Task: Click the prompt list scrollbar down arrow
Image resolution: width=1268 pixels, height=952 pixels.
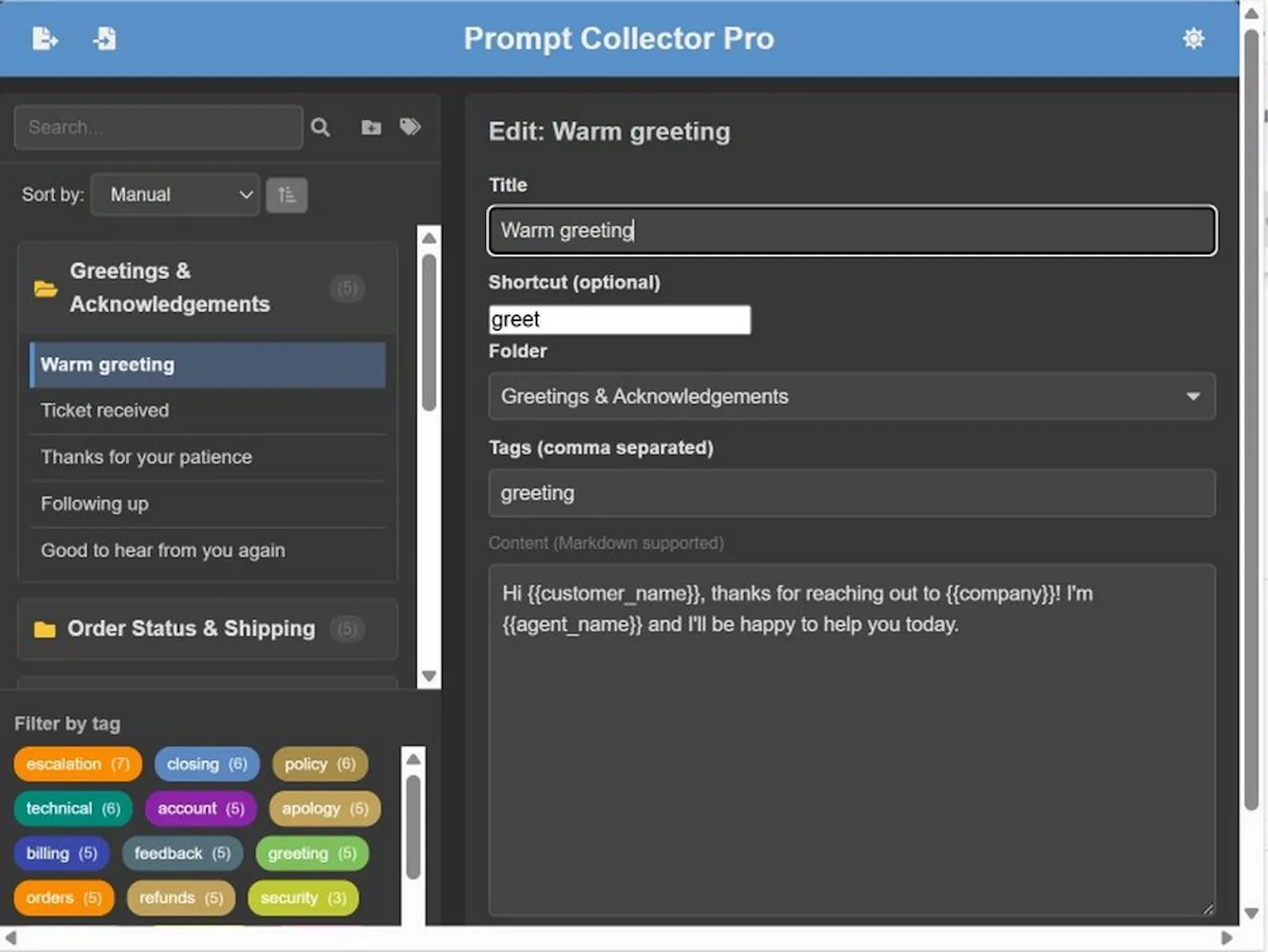Action: click(429, 676)
